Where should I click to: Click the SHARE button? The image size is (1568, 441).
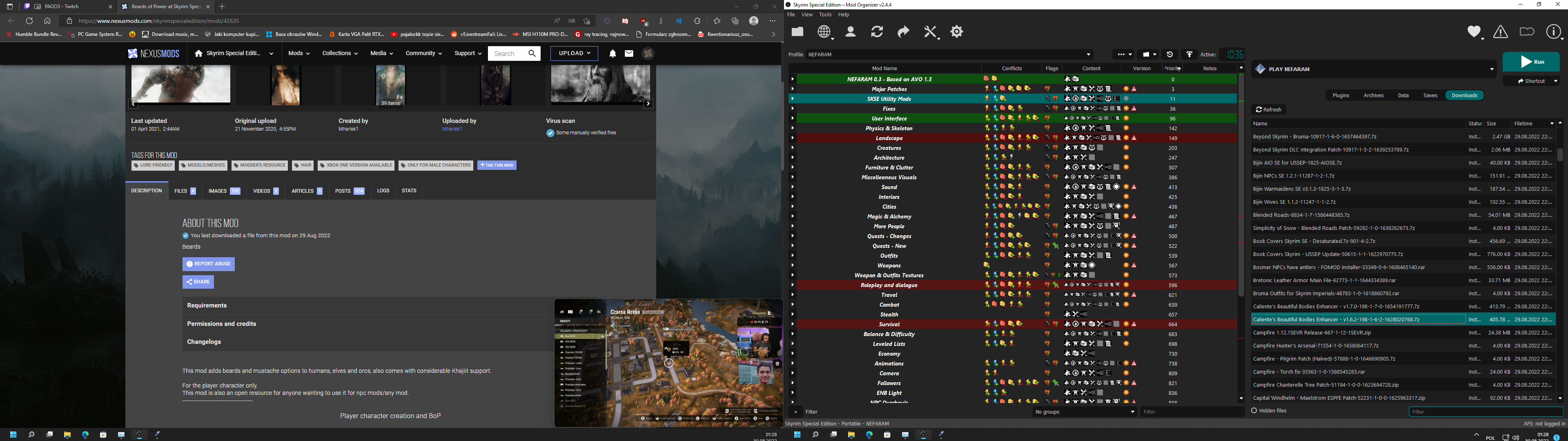point(198,282)
